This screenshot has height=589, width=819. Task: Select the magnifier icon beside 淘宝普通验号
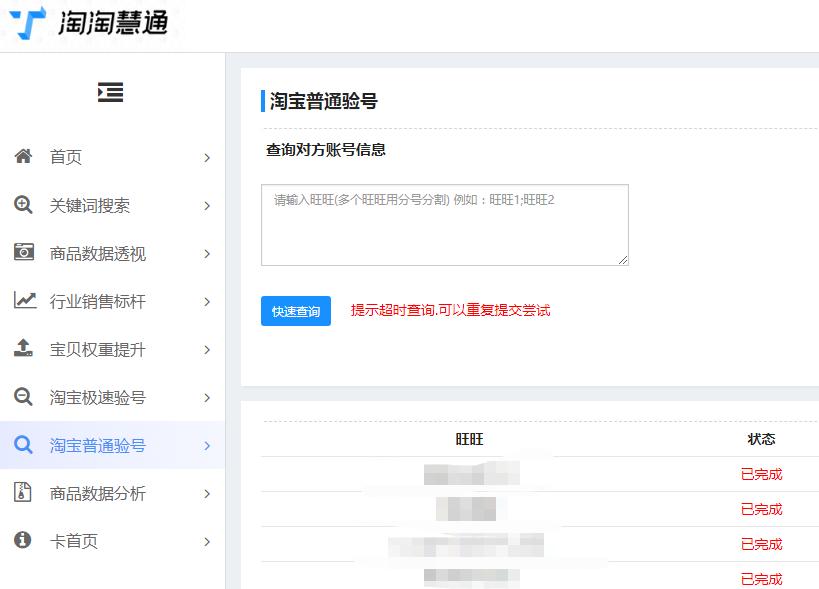click(24, 445)
